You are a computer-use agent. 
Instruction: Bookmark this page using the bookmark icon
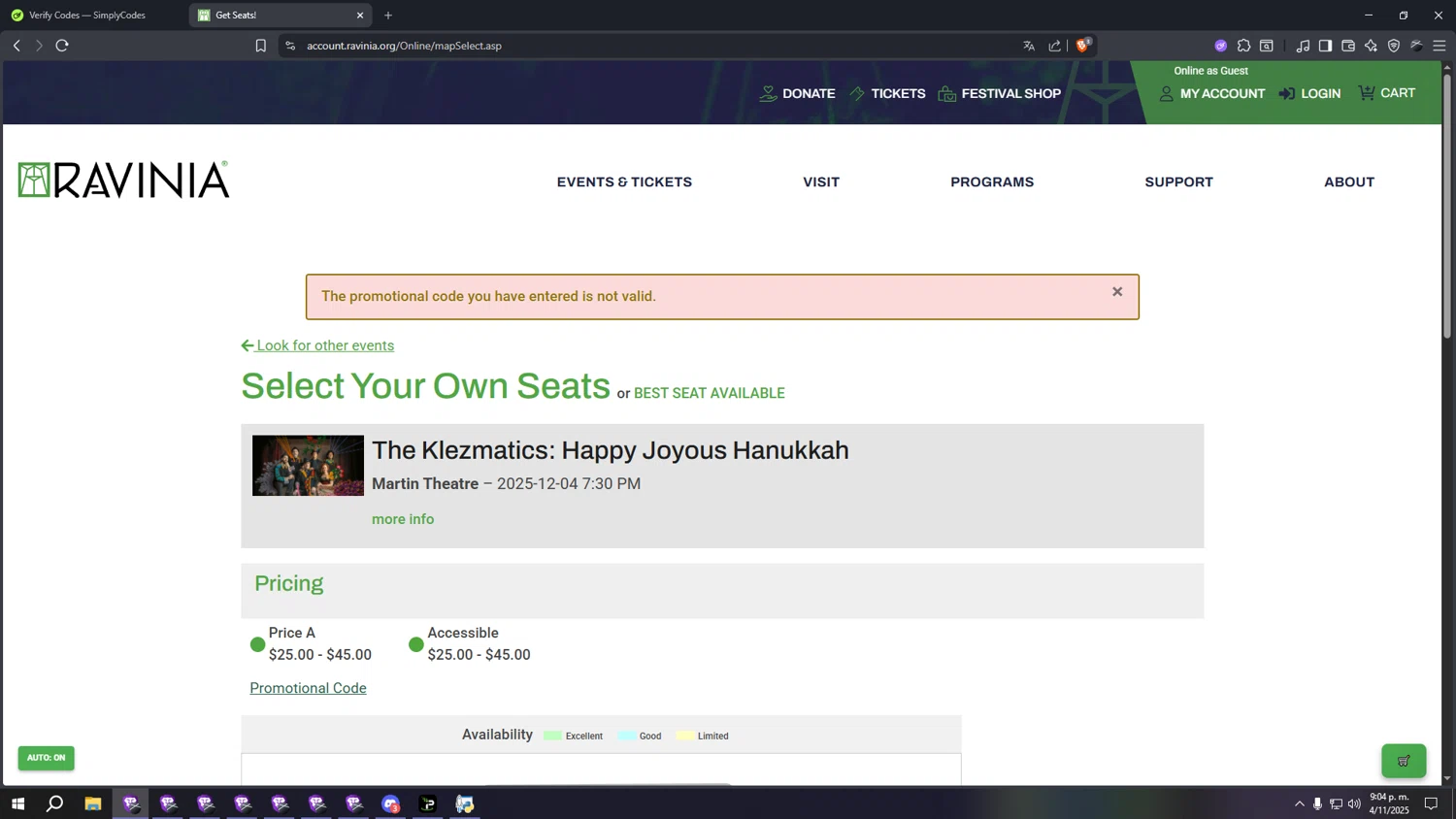click(260, 46)
